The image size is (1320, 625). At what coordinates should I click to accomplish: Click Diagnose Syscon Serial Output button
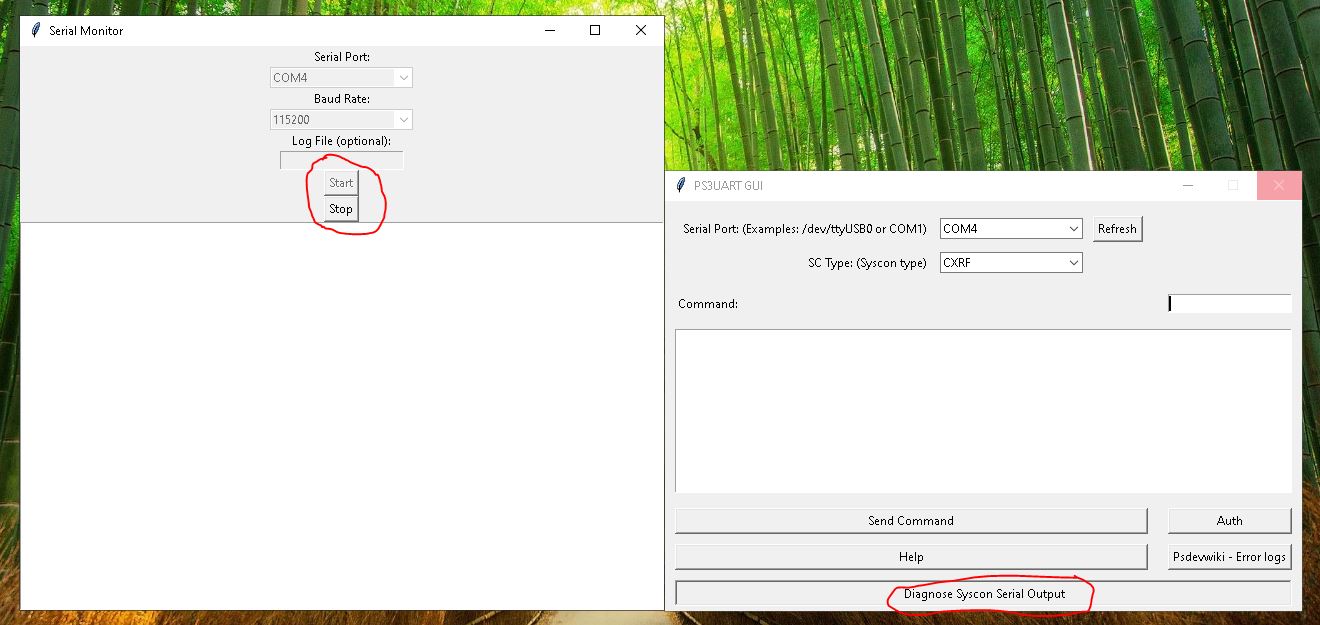[x=983, y=593]
